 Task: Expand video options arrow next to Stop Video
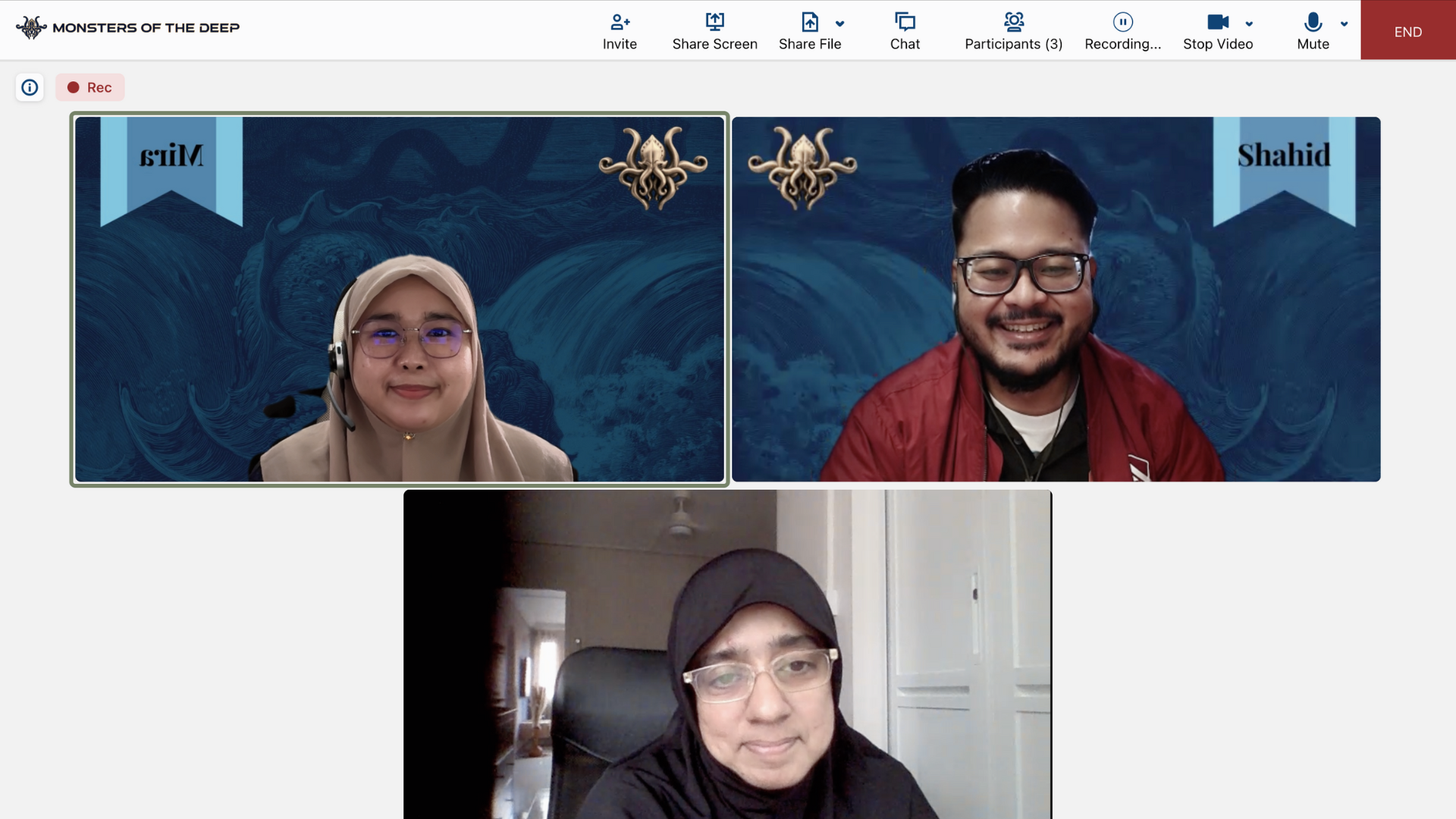click(1249, 24)
